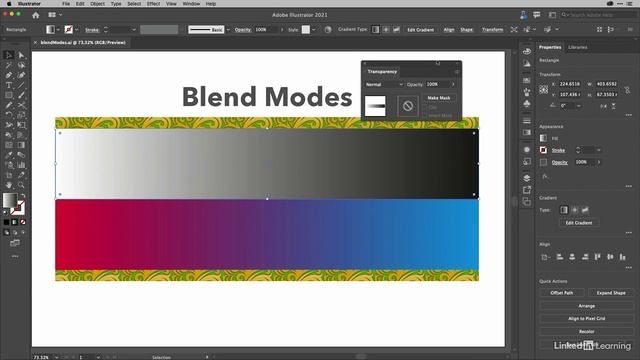Activate the Type tool
Image resolution: width=640 pixels, height=360 pixels.
(x=9, y=85)
